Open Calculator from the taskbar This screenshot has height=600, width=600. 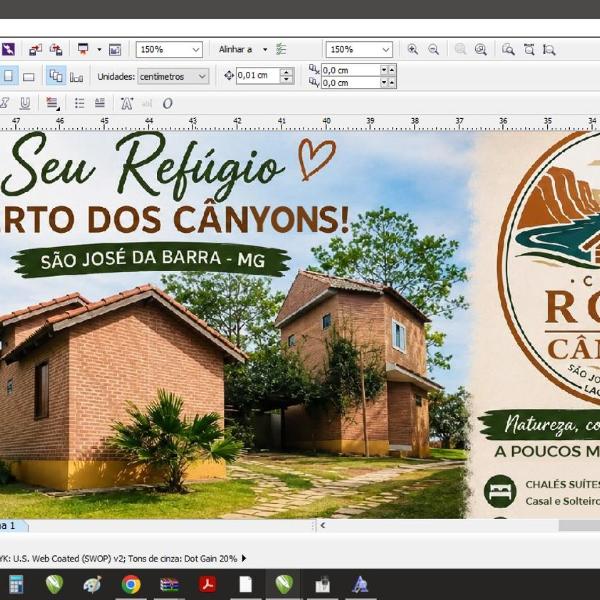[16, 584]
